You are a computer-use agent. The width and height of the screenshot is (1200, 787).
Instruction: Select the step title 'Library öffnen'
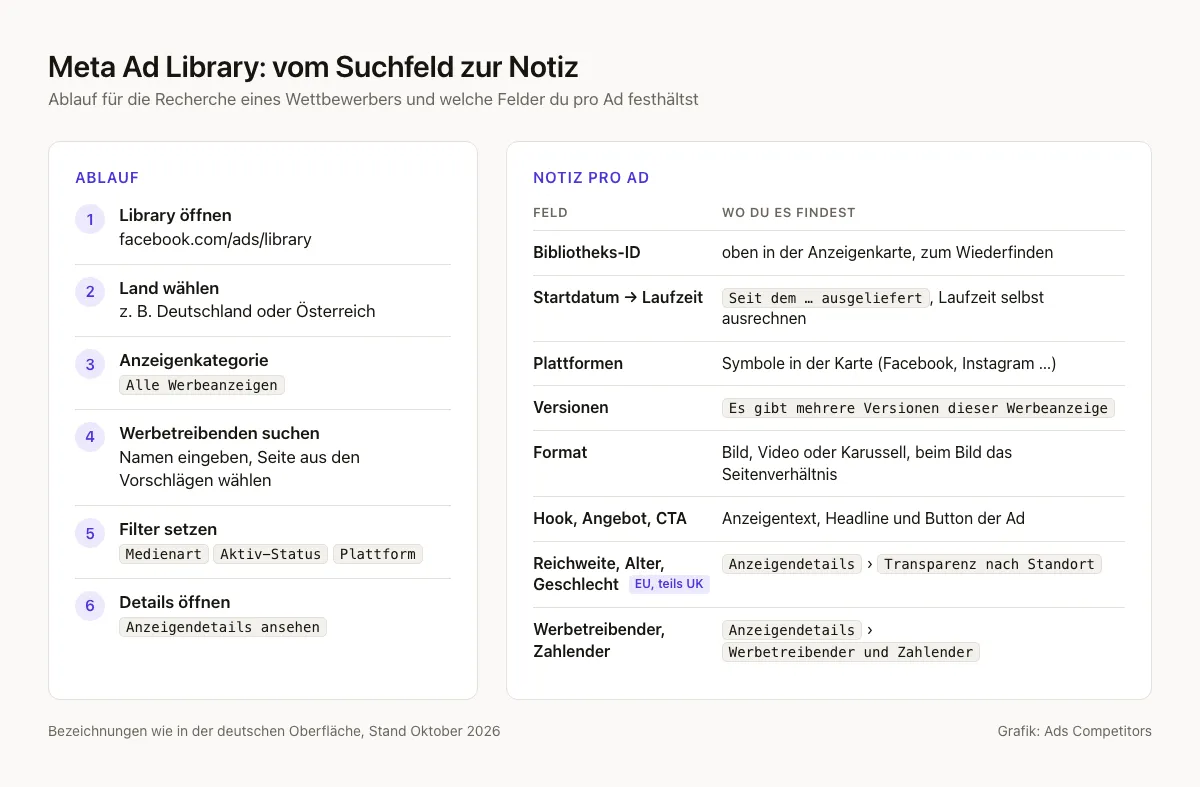tap(175, 215)
